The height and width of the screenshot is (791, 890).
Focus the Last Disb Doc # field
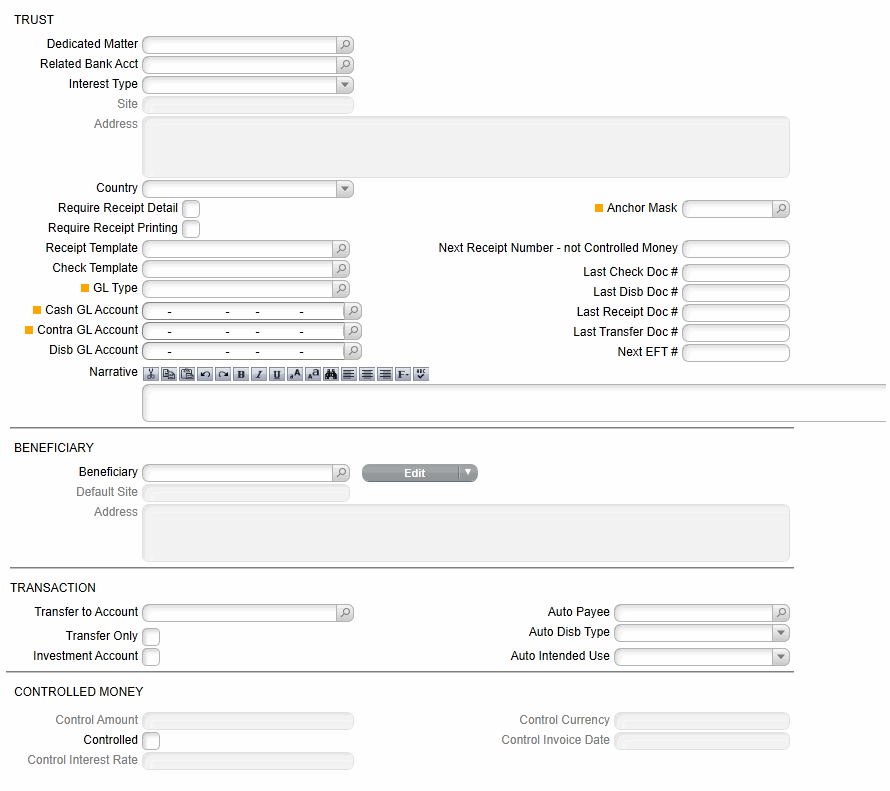pos(736,292)
